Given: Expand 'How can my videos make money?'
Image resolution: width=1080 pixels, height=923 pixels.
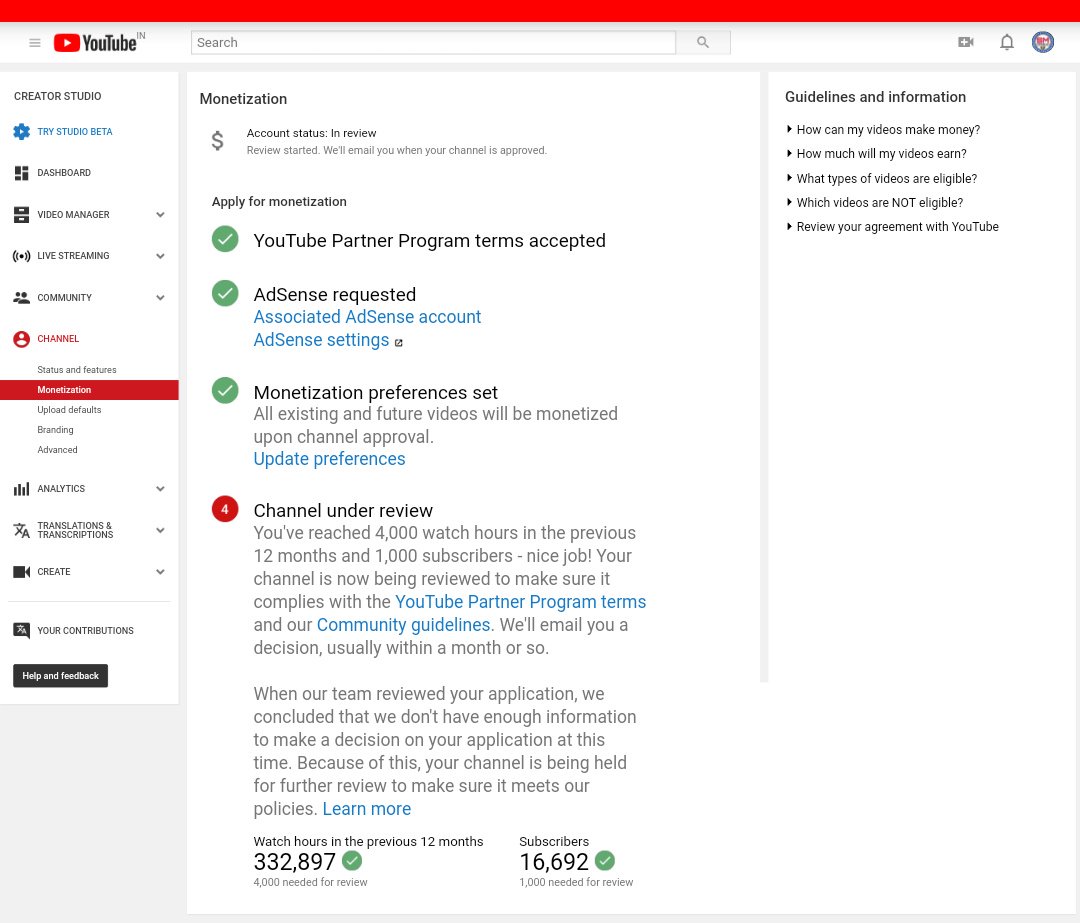Looking at the screenshot, I should [883, 129].
